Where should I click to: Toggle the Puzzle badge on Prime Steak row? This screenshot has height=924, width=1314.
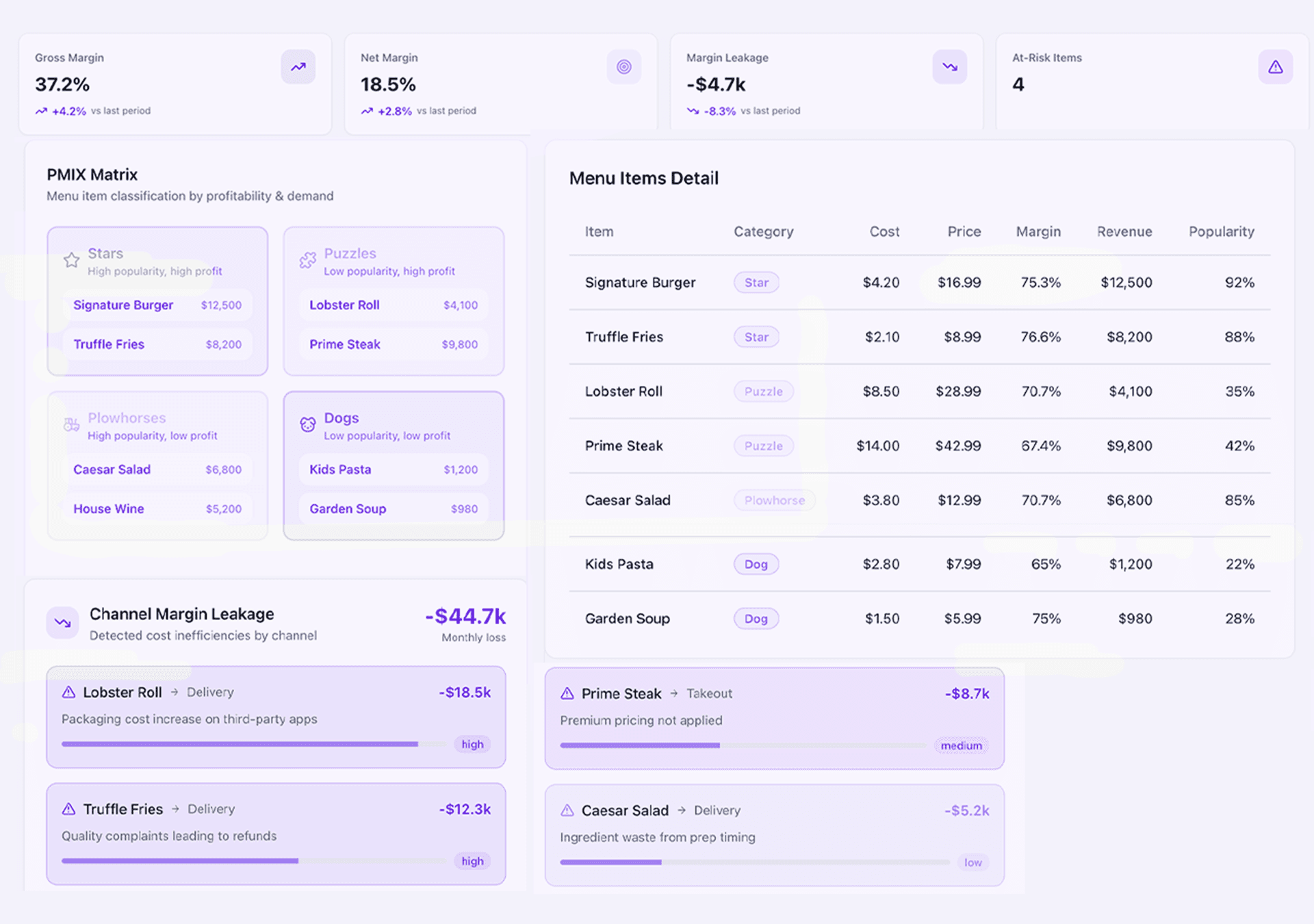pyautogui.click(x=763, y=446)
